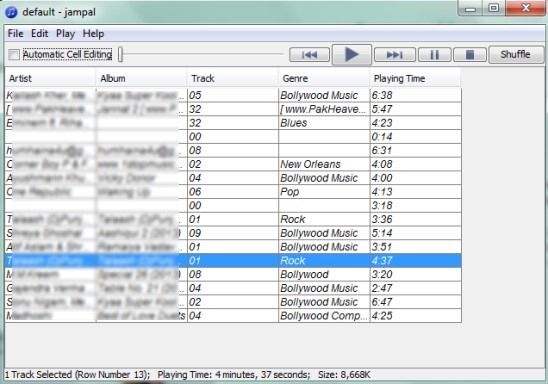Viewport: 548px width, 384px height.
Task: Start playback with the play button
Action: coord(352,55)
